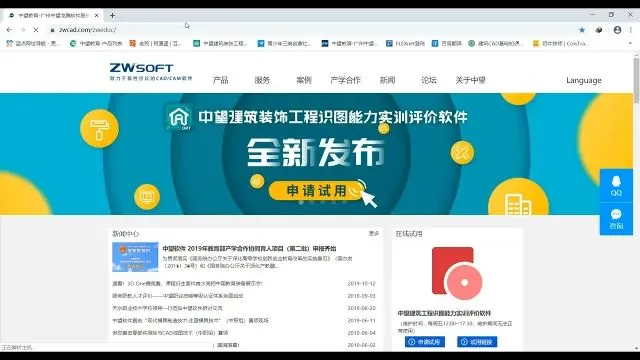Image resolution: width=640 pixels, height=360 pixels.
Task: Open the first bookmark in the bookmarks bar
Action: pos(33,43)
